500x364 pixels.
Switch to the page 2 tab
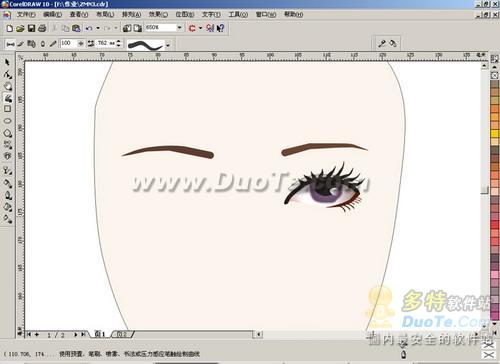122,334
